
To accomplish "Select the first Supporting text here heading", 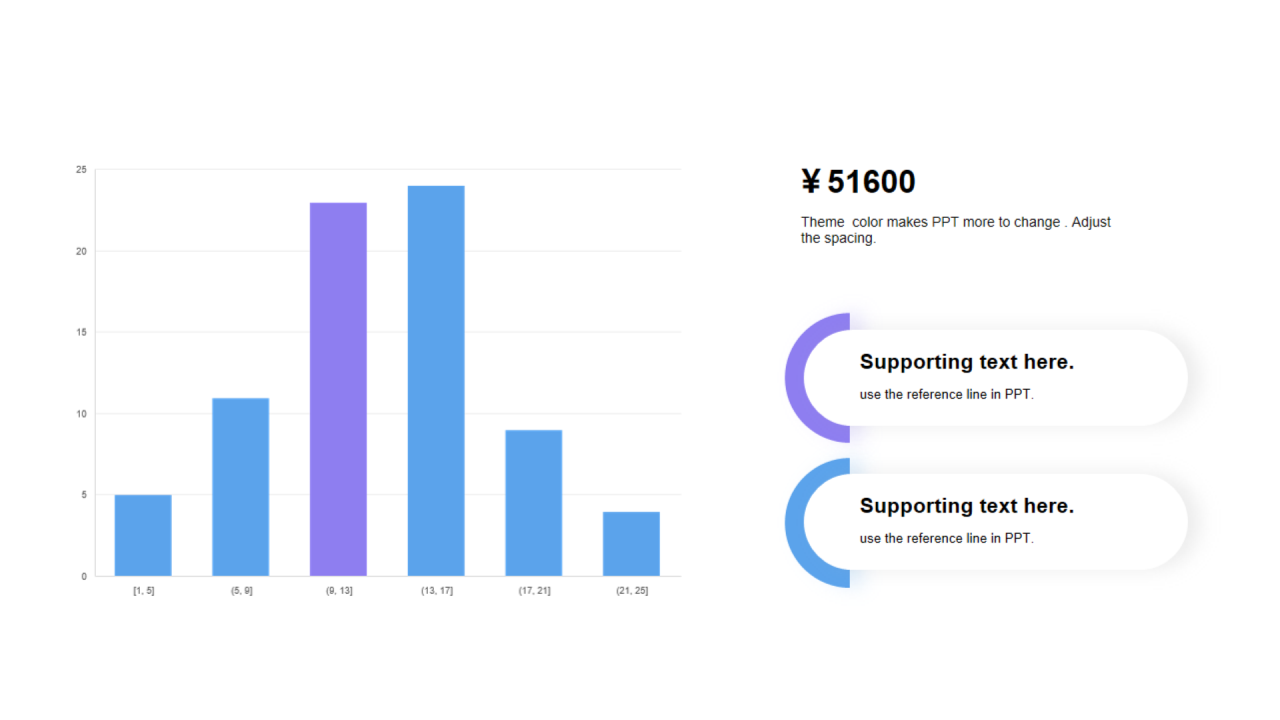I will 967,362.
